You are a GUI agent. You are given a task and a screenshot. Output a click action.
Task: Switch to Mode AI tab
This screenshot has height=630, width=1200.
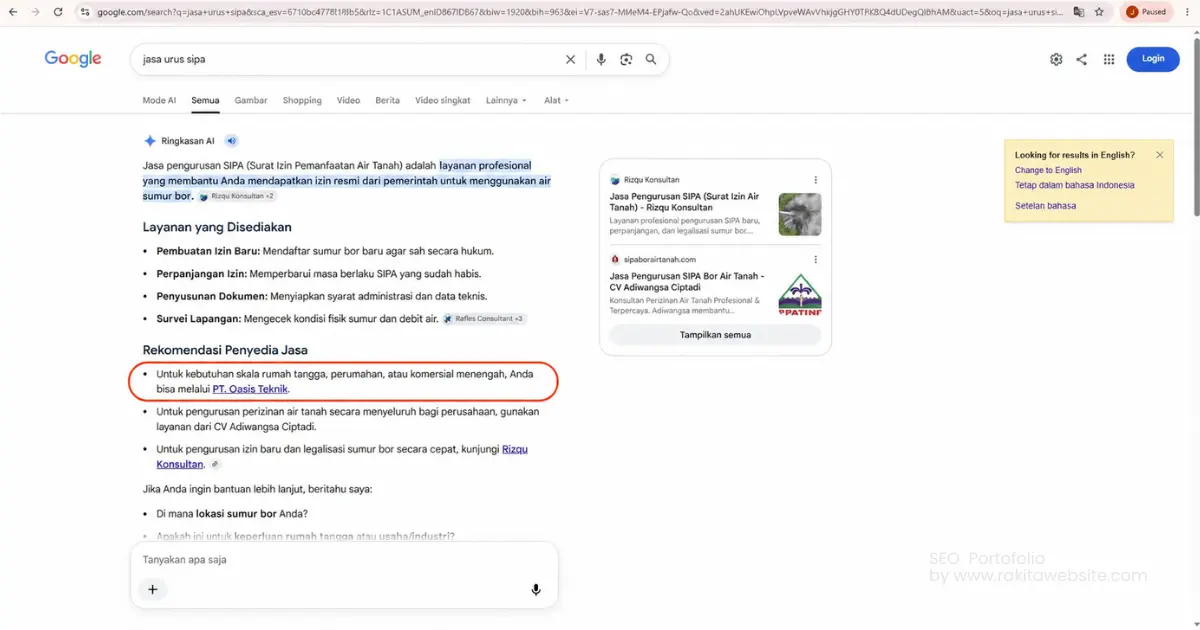click(x=159, y=100)
